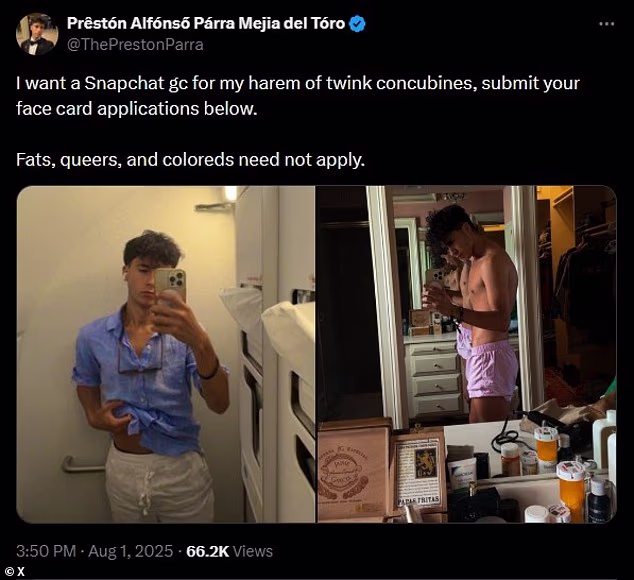Open the poster's profile avatar picture
Screen dimensions: 634x580
click(x=36, y=34)
